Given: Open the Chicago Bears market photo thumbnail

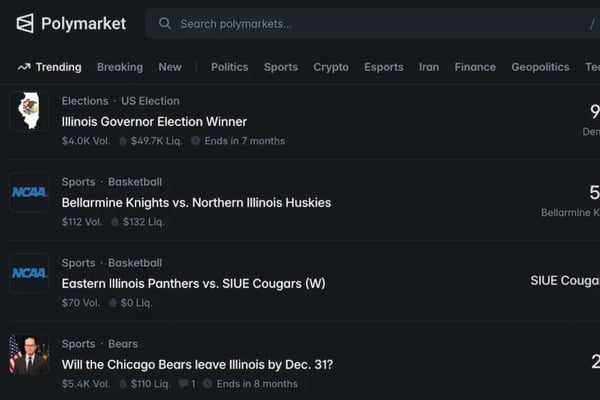Looking at the screenshot, I should [x=29, y=354].
